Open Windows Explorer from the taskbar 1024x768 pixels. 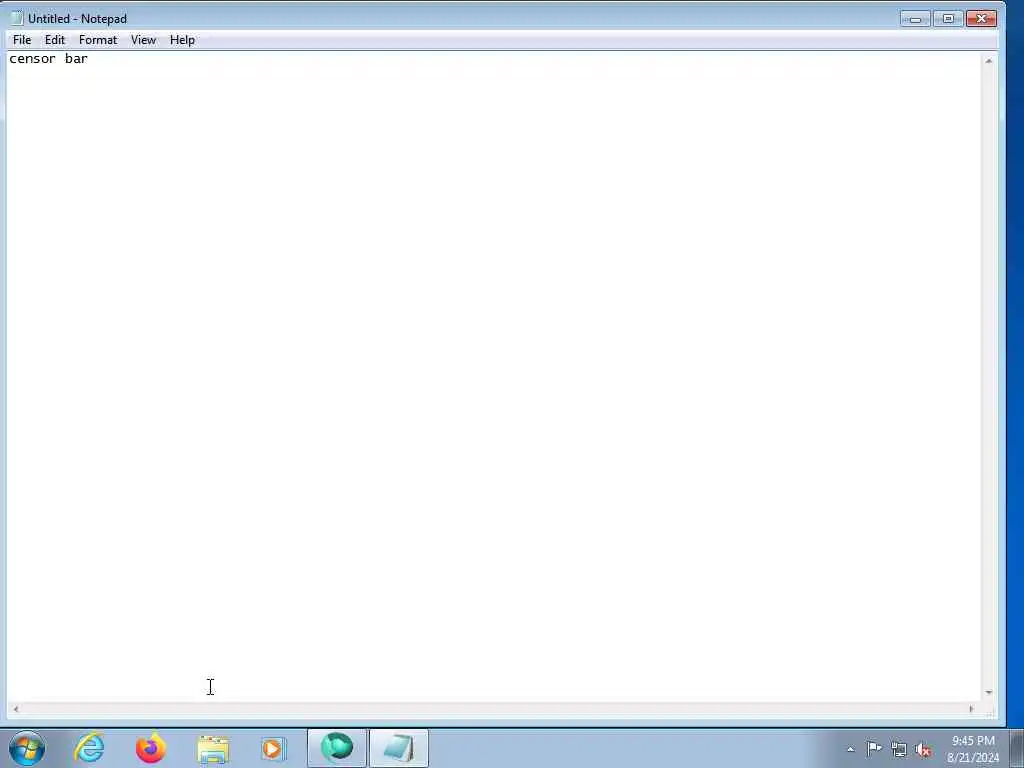pyautogui.click(x=213, y=748)
